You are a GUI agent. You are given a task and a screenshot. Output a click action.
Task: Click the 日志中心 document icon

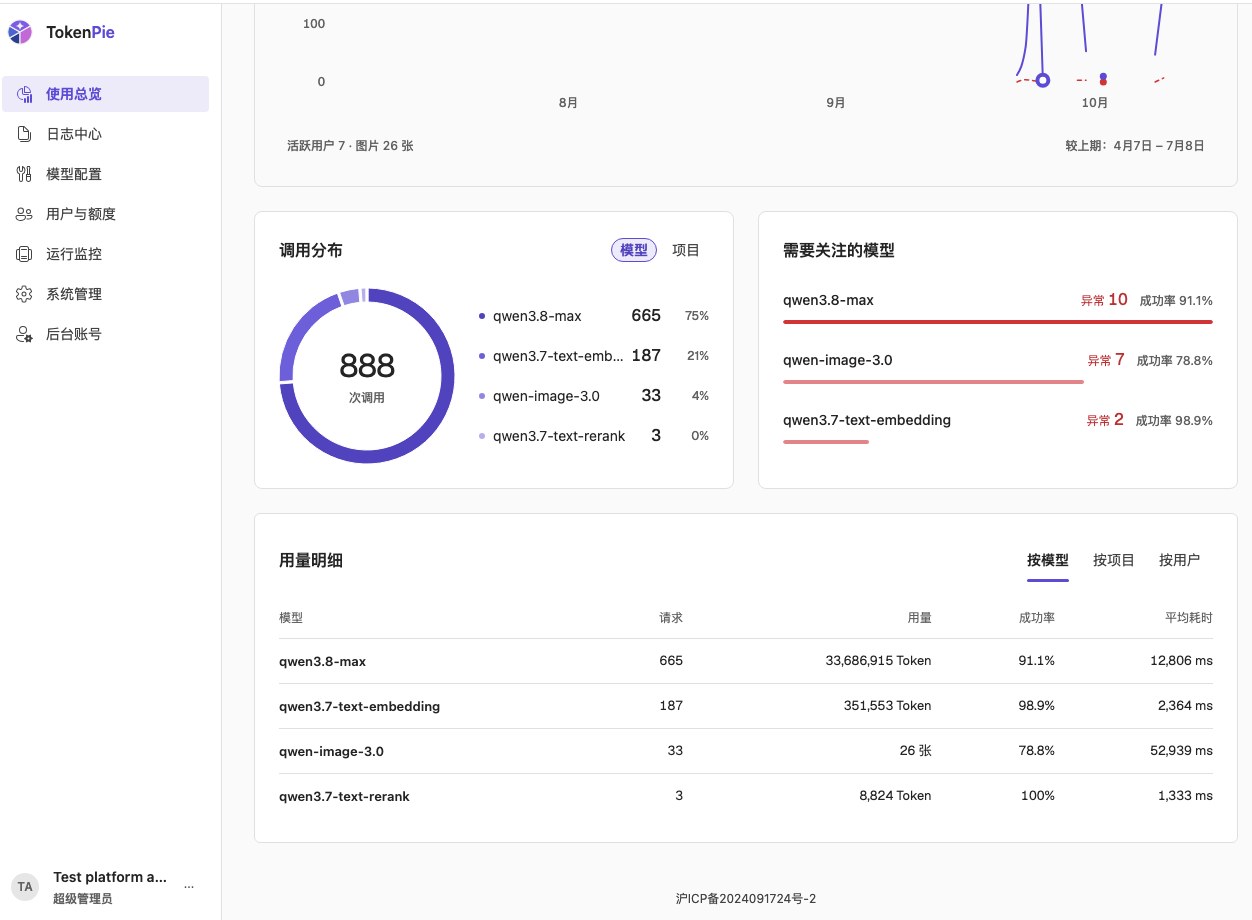(24, 134)
